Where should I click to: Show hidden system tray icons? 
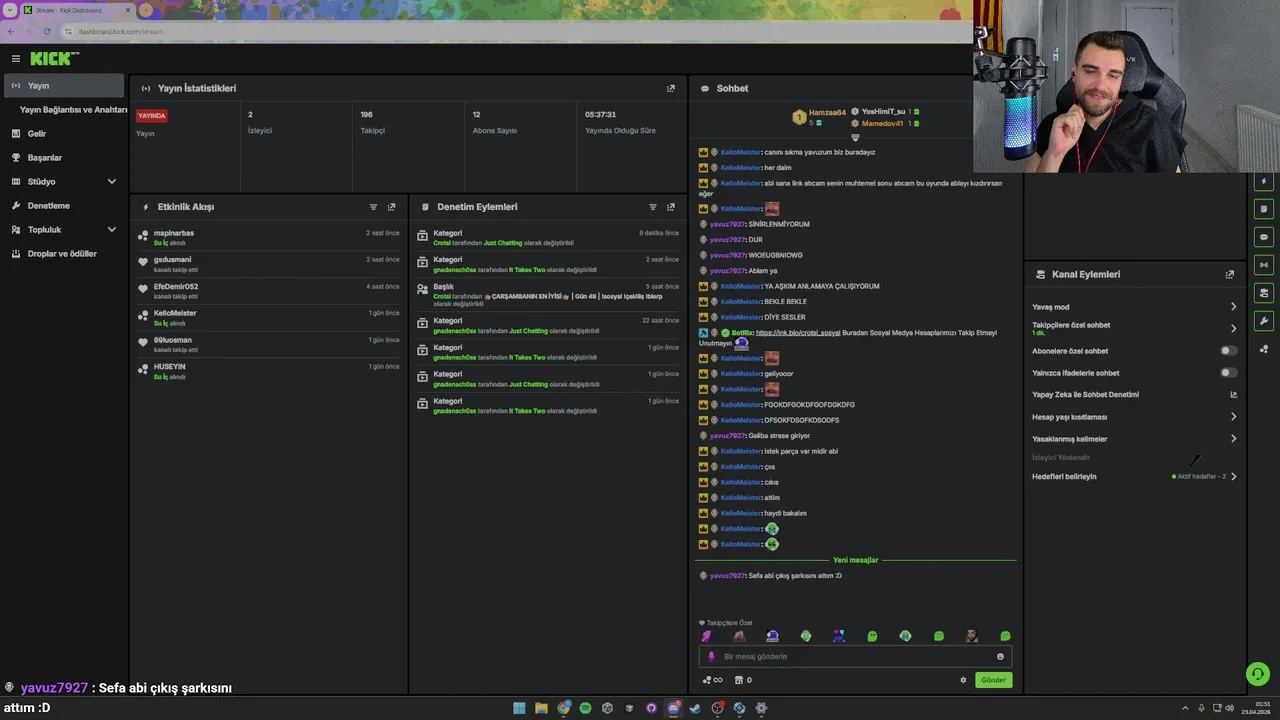pyautogui.click(x=1185, y=708)
